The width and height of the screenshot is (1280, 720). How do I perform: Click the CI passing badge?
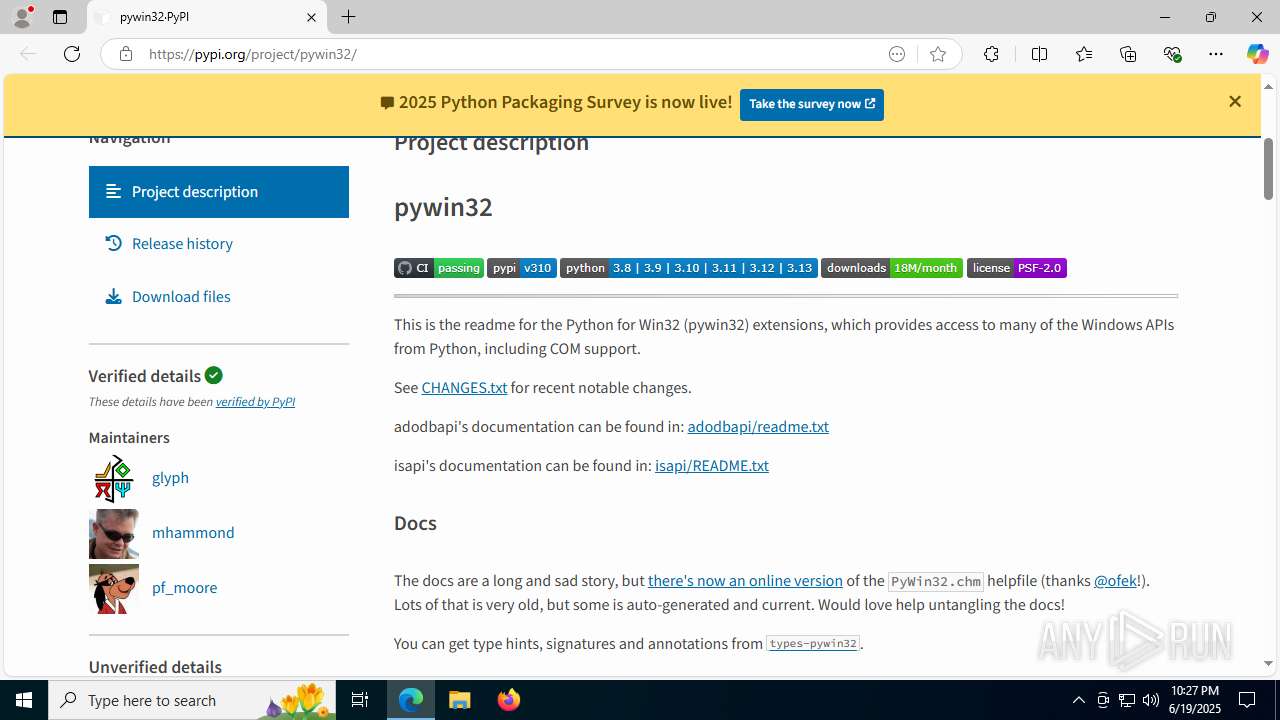pos(439,268)
